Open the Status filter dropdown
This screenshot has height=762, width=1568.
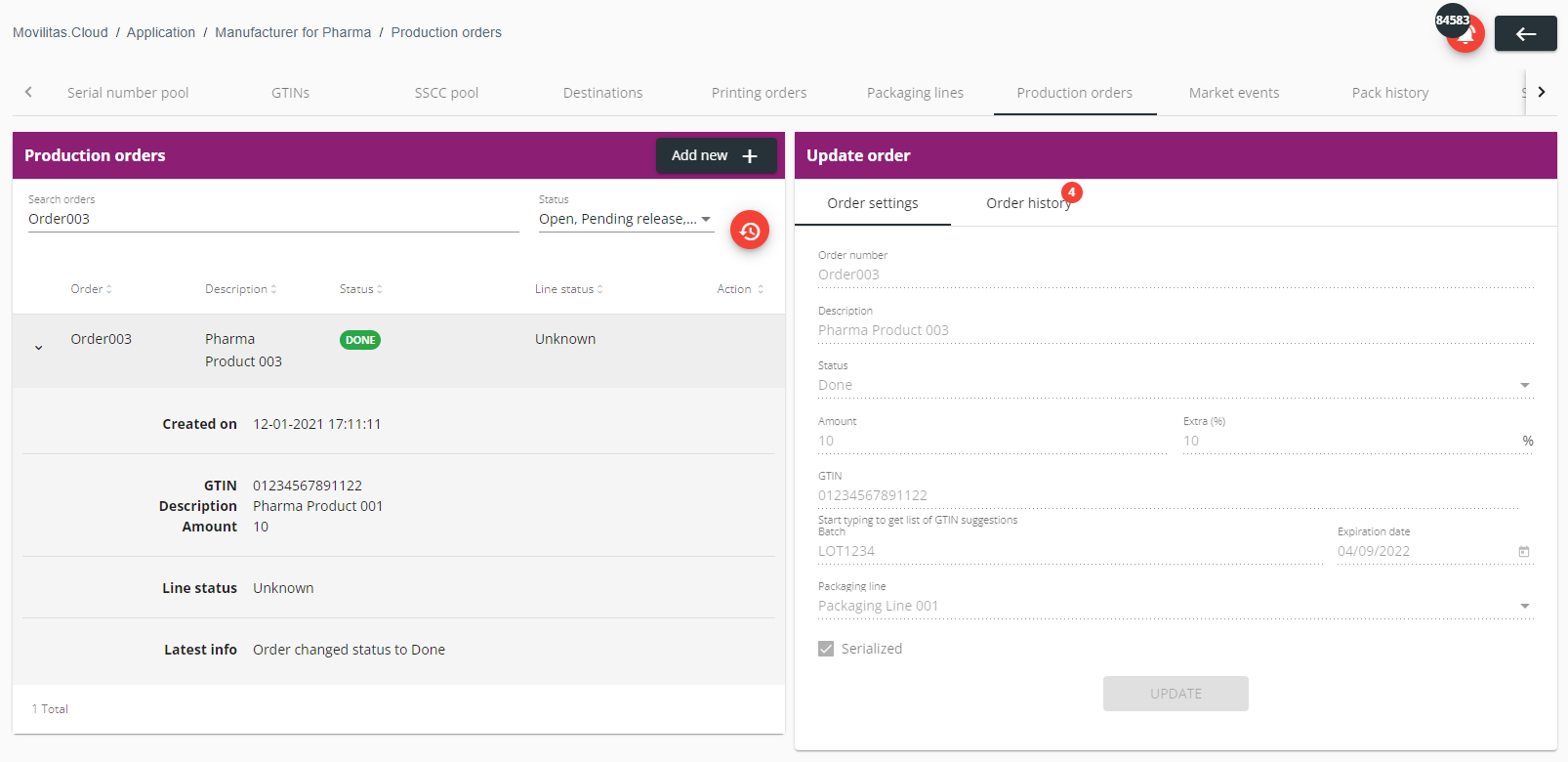pos(626,219)
